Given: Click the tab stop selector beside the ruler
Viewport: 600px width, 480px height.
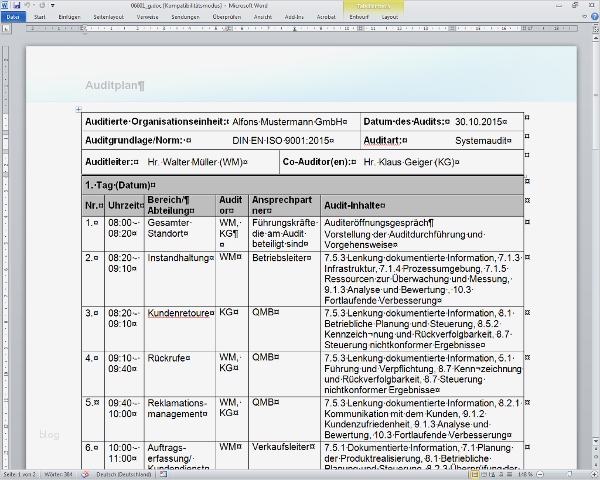Looking at the screenshot, I should pyautogui.click(x=5, y=29).
